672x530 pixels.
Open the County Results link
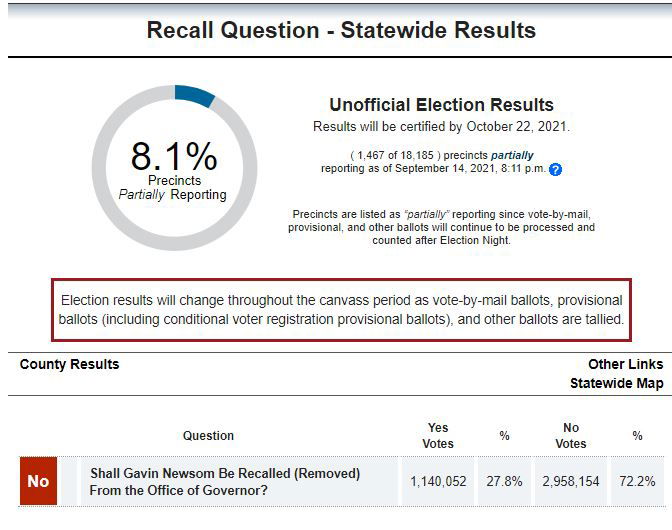point(69,364)
